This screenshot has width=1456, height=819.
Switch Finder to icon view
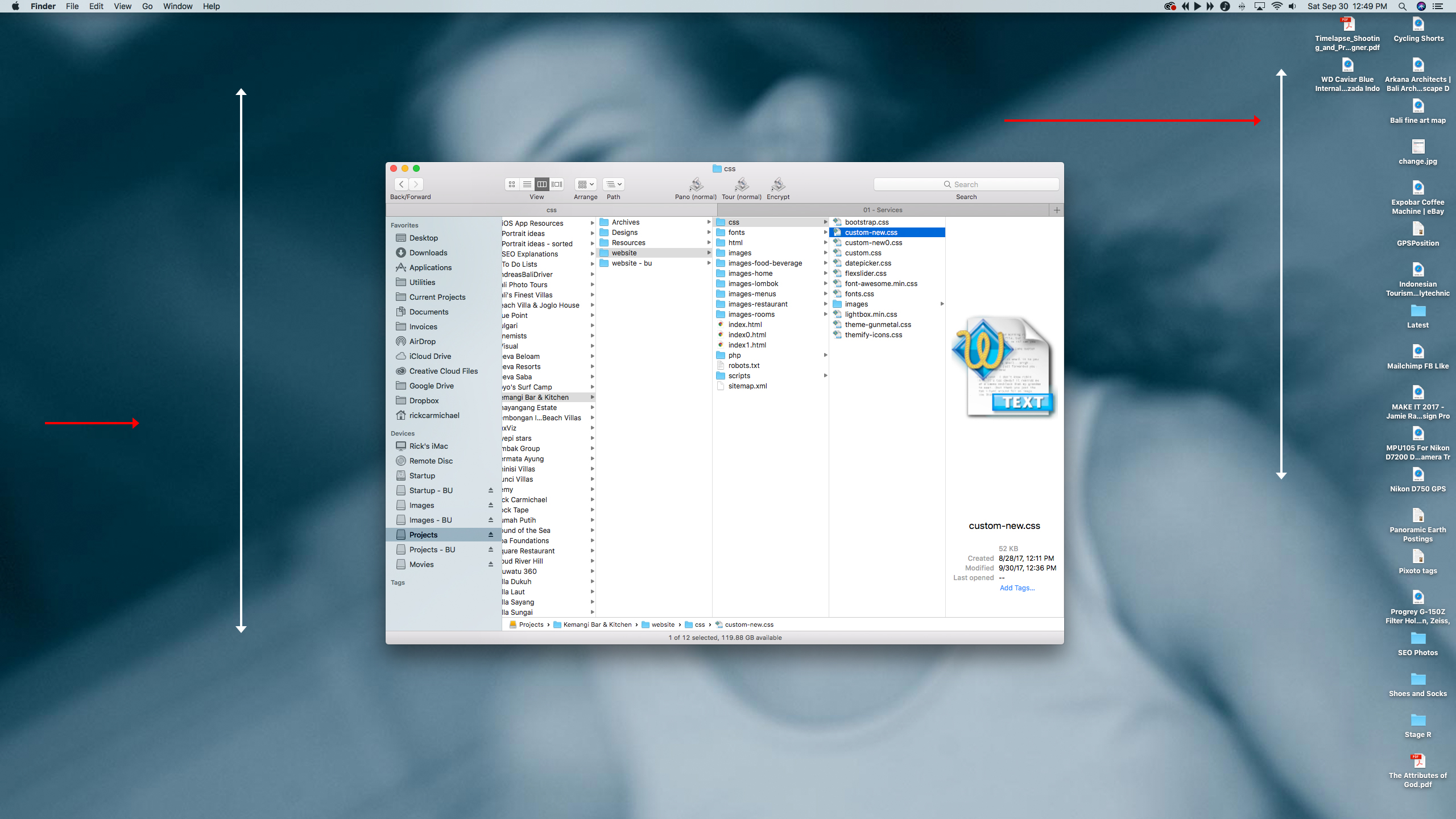coord(512,184)
